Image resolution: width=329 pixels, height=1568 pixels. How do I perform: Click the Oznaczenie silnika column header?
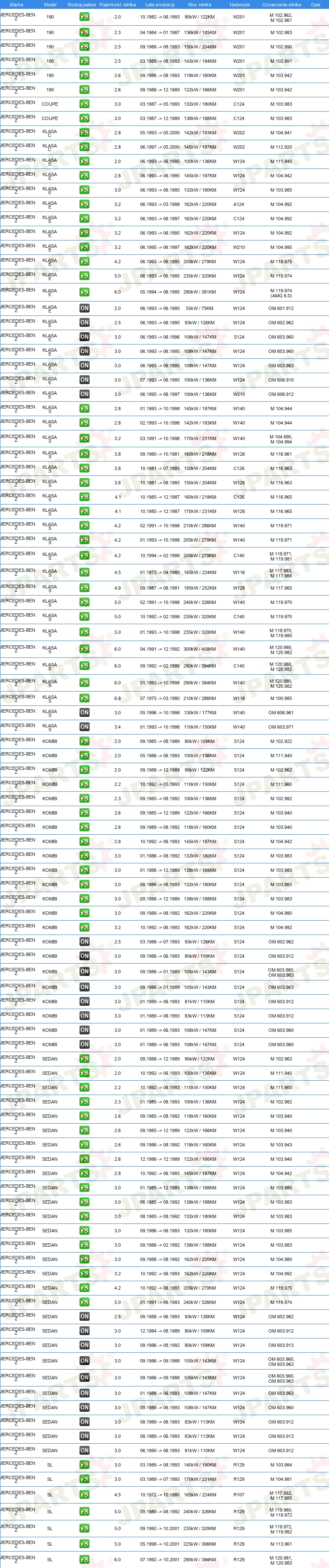281,4
